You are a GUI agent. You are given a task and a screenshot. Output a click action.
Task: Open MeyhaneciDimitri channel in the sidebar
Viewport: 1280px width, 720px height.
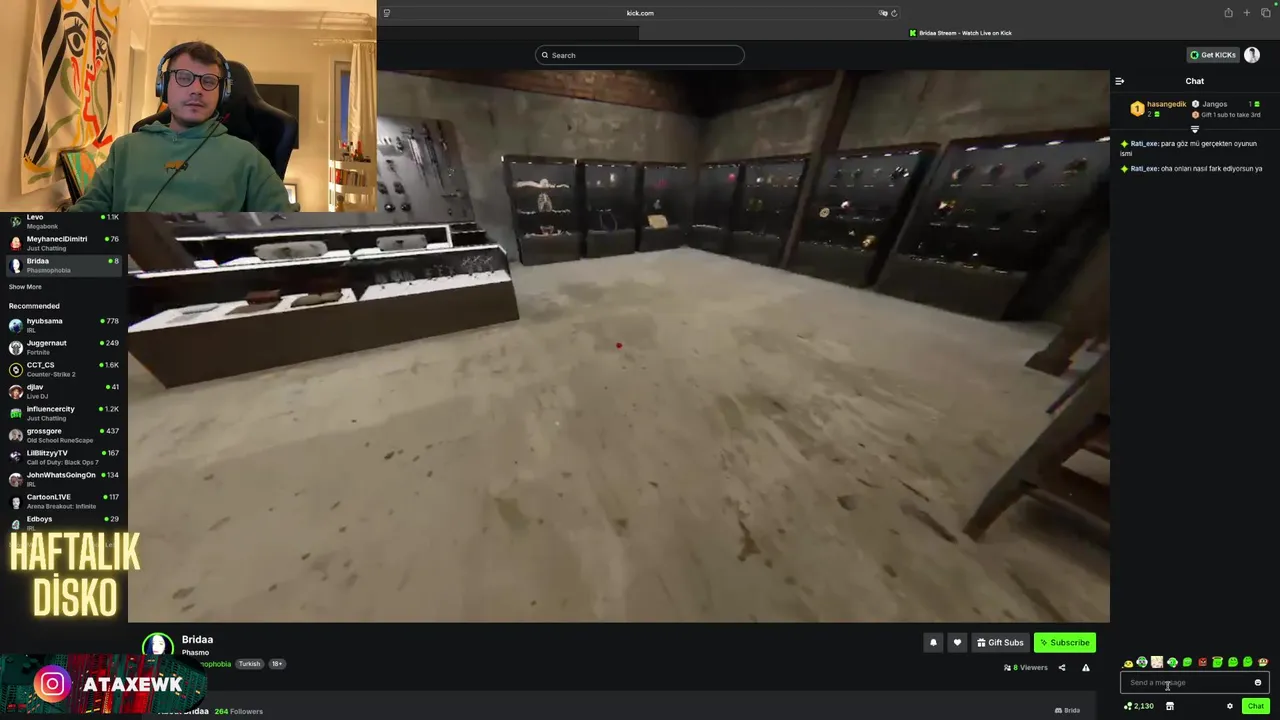(x=63, y=243)
